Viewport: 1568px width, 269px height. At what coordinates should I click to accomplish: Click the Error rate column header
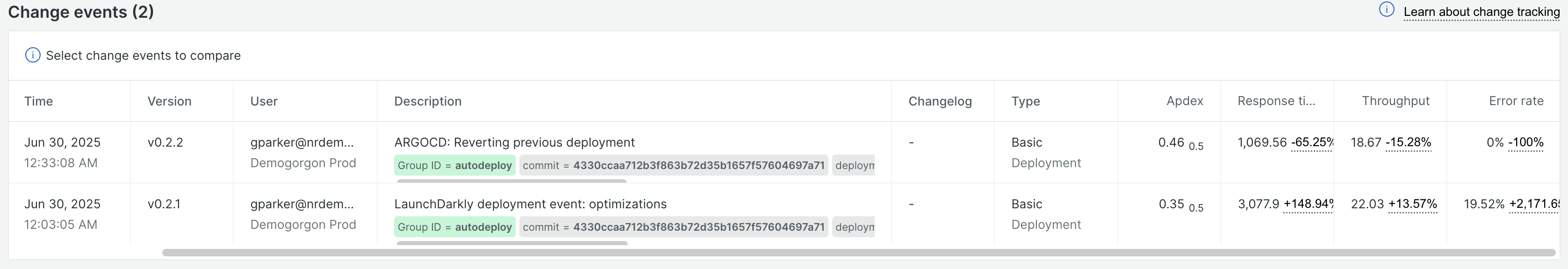(x=1516, y=101)
